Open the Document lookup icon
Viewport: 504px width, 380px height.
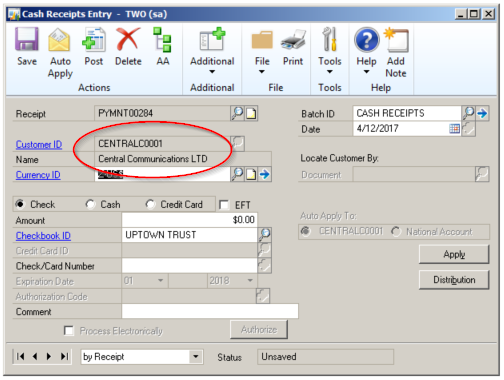point(482,174)
